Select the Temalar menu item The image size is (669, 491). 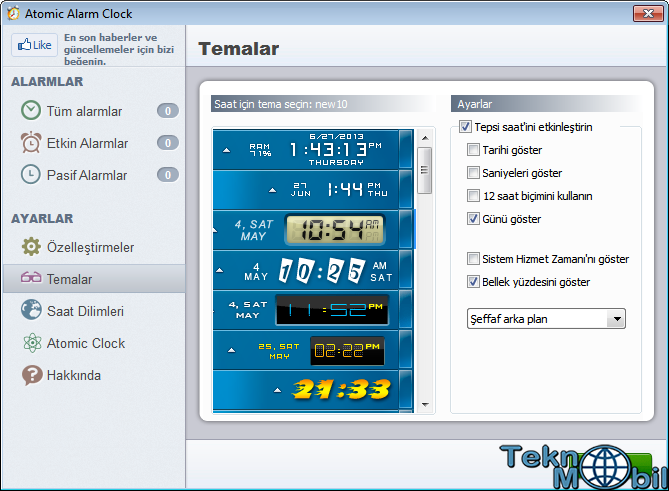click(94, 279)
